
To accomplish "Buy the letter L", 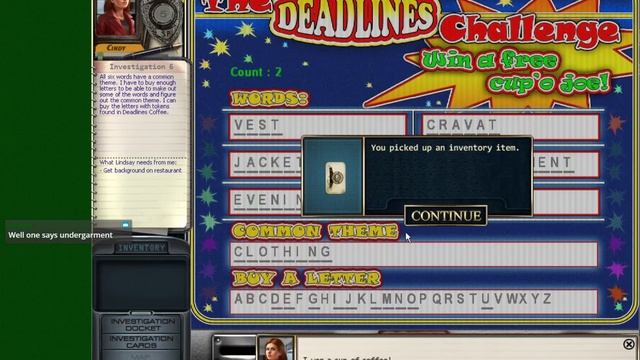I will [373, 299].
